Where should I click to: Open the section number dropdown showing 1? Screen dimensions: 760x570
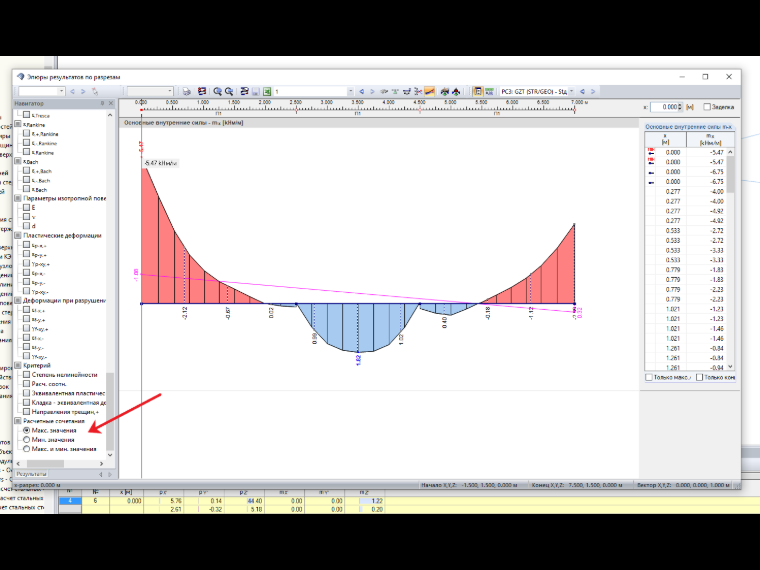point(350,92)
